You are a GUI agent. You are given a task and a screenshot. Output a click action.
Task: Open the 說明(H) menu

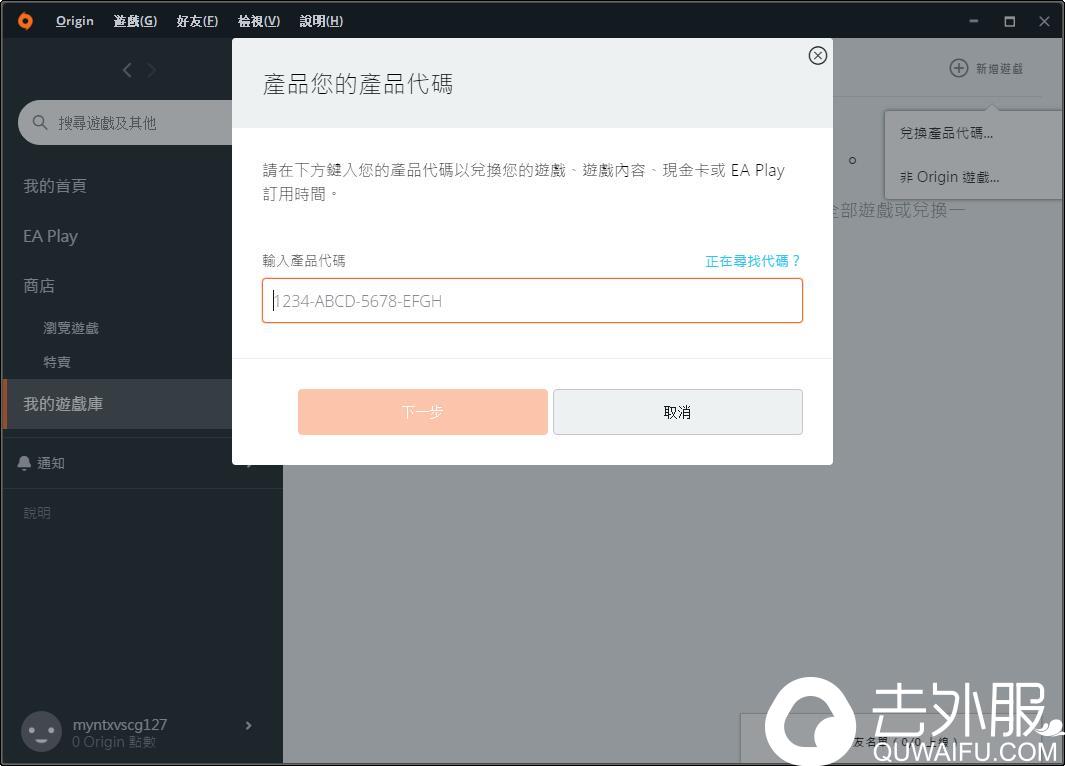321,21
